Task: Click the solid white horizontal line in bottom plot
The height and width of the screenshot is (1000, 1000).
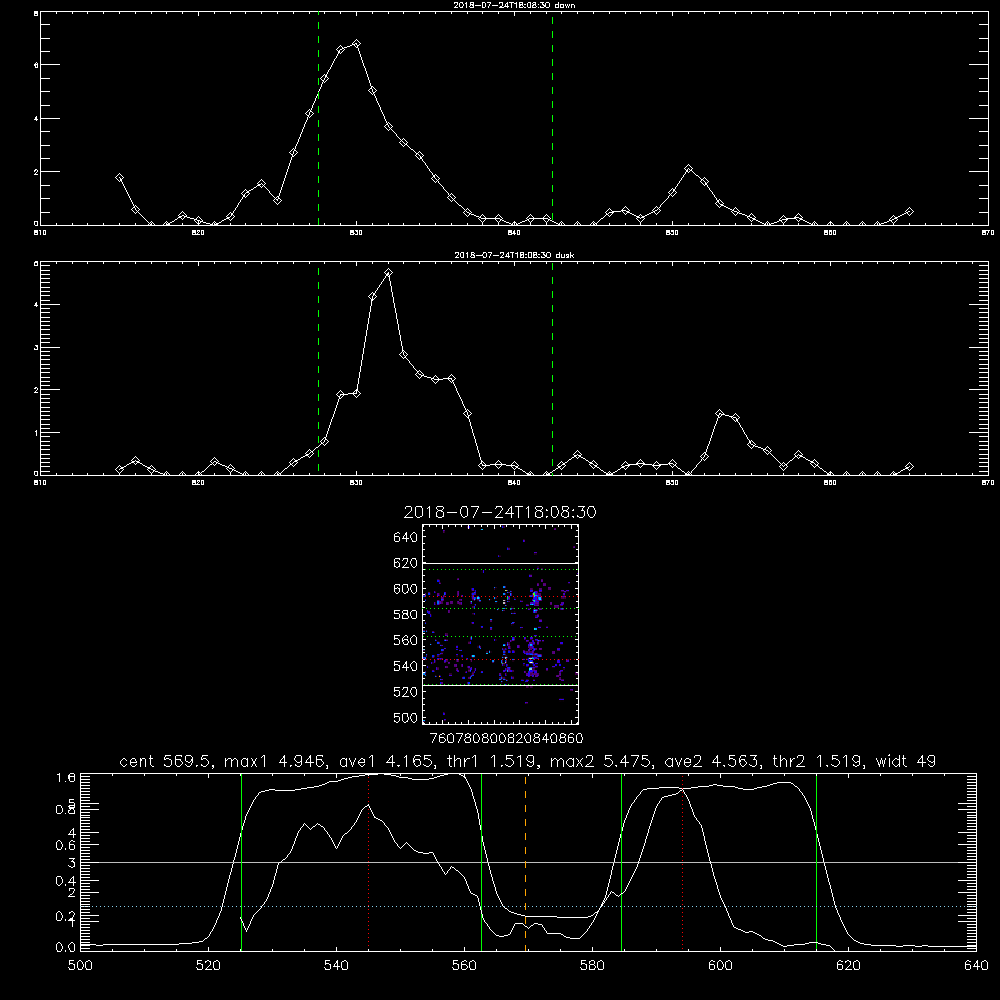Action: point(528,862)
